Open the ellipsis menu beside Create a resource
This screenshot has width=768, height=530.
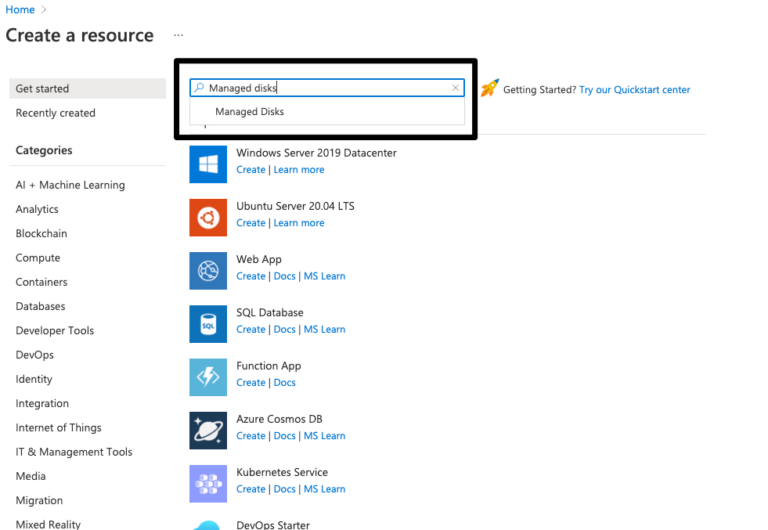pyautogui.click(x=178, y=35)
